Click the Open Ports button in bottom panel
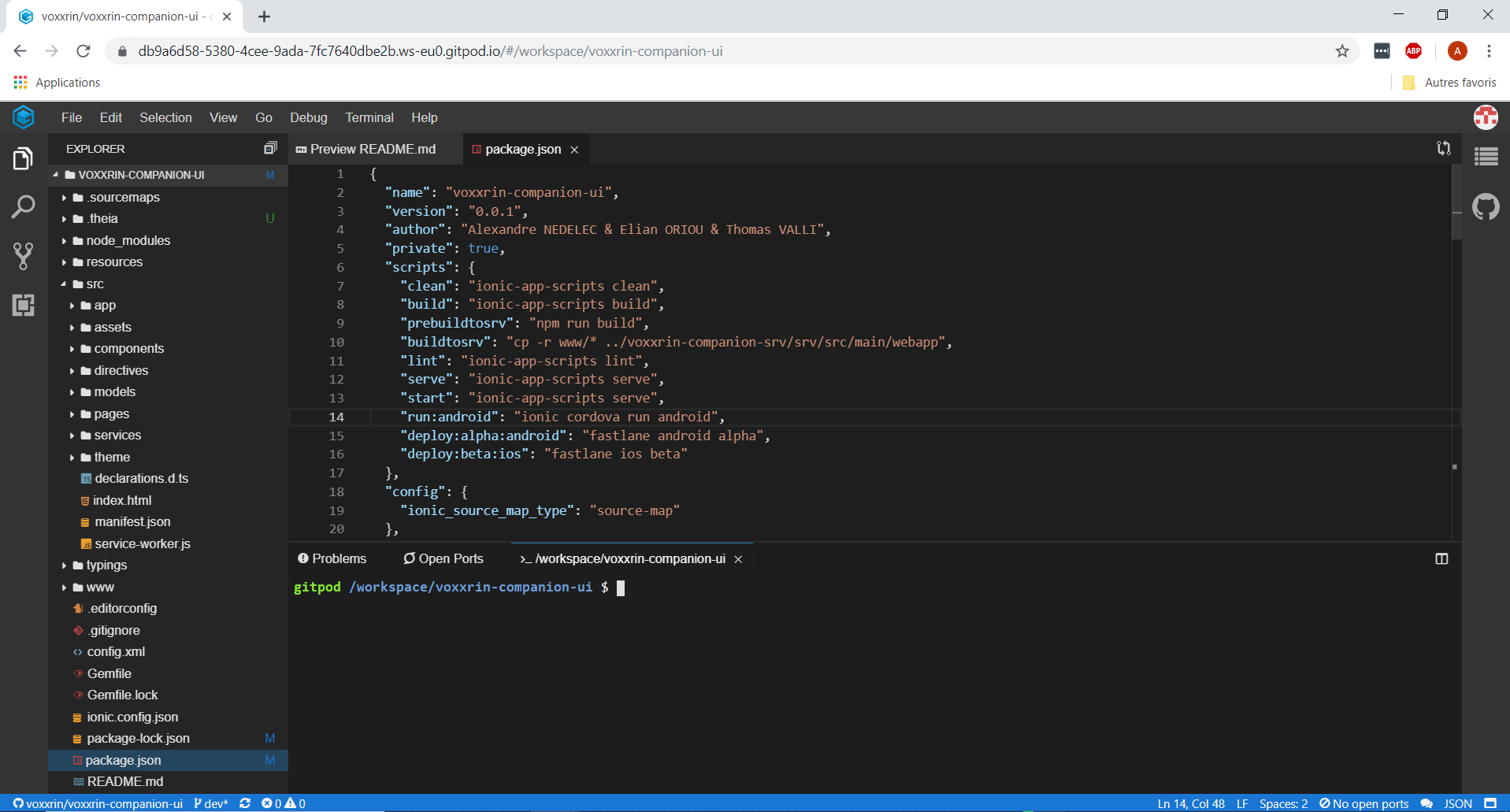Viewport: 1510px width, 812px height. pos(443,558)
